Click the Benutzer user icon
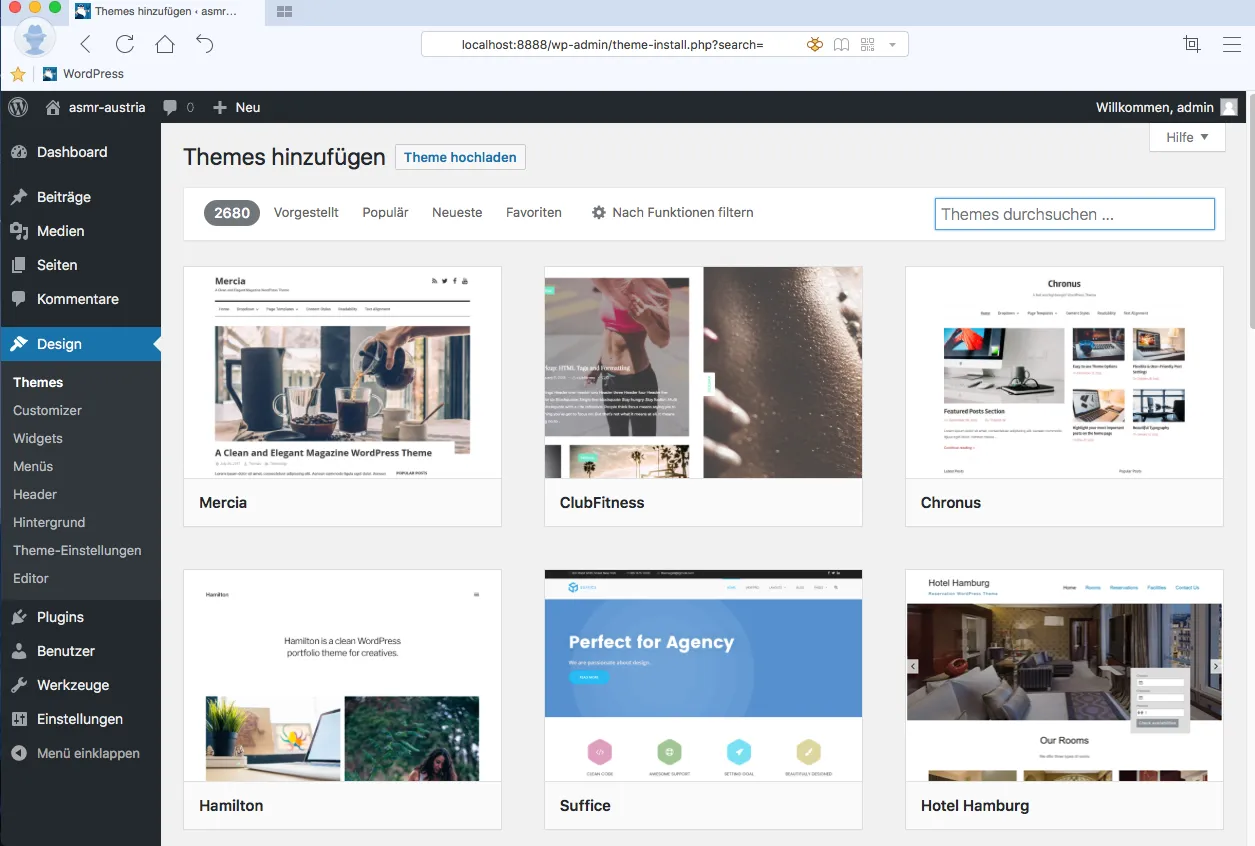Viewport: 1255px width, 846px height. 19,651
